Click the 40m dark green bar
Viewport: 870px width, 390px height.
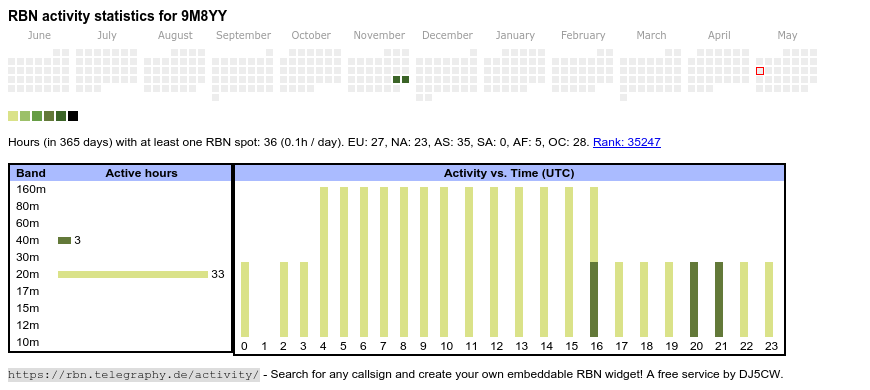pyautogui.click(x=64, y=240)
